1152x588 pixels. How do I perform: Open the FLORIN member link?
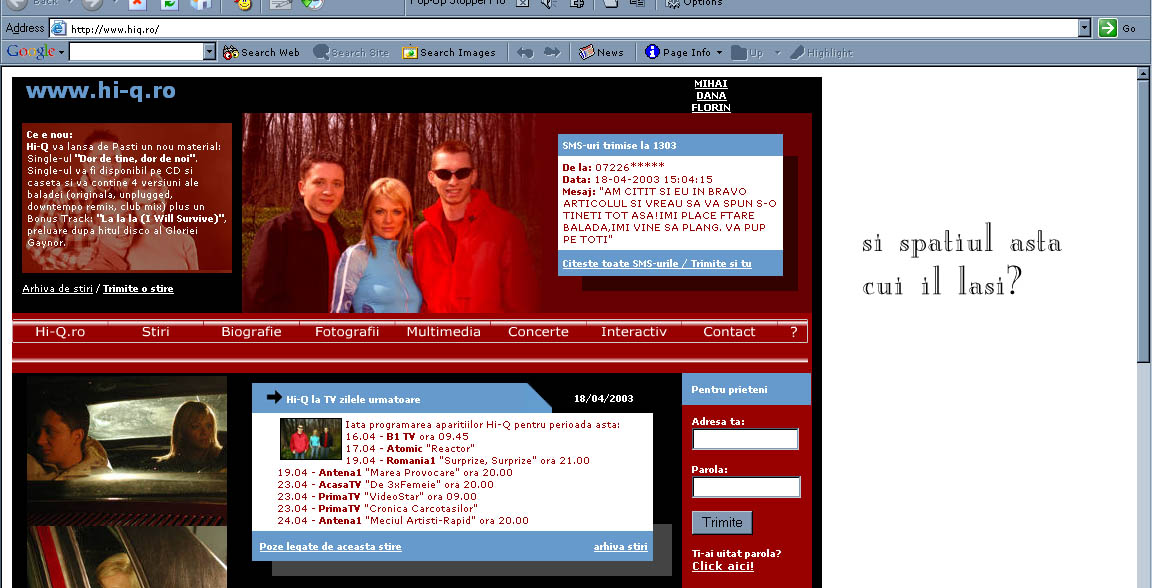[x=711, y=107]
